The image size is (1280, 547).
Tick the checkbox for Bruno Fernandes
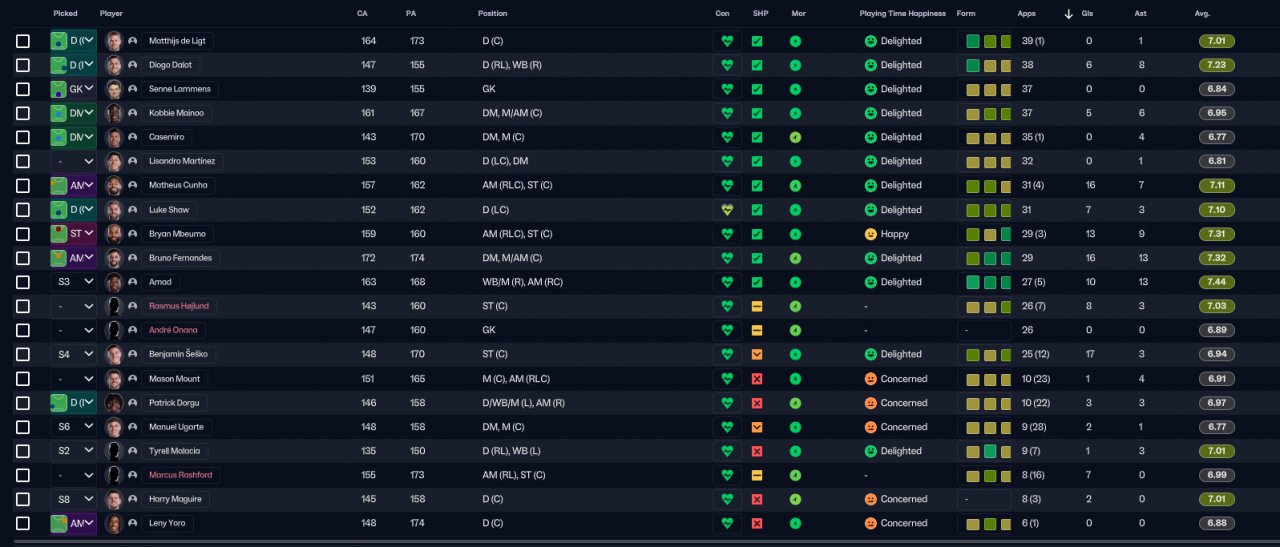pyautogui.click(x=23, y=258)
